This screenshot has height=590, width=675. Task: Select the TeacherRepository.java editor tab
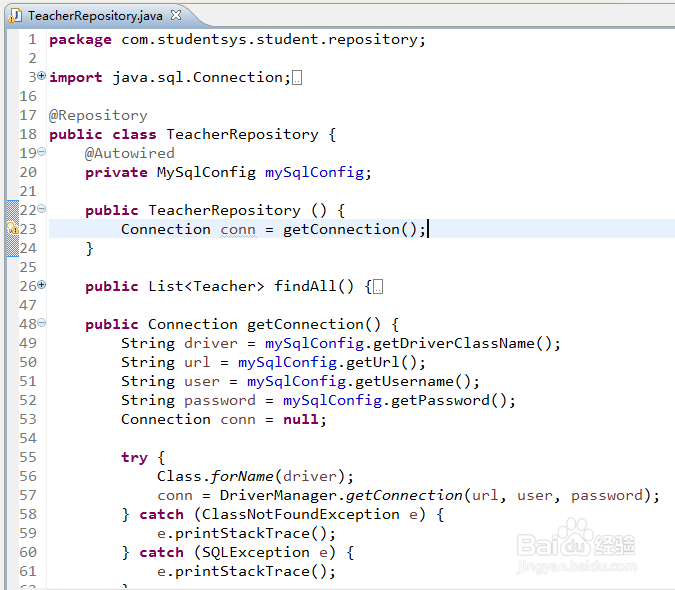coord(95,16)
